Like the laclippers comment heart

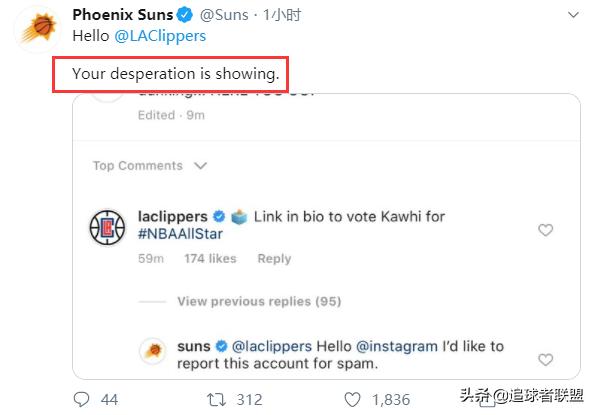pos(545,230)
